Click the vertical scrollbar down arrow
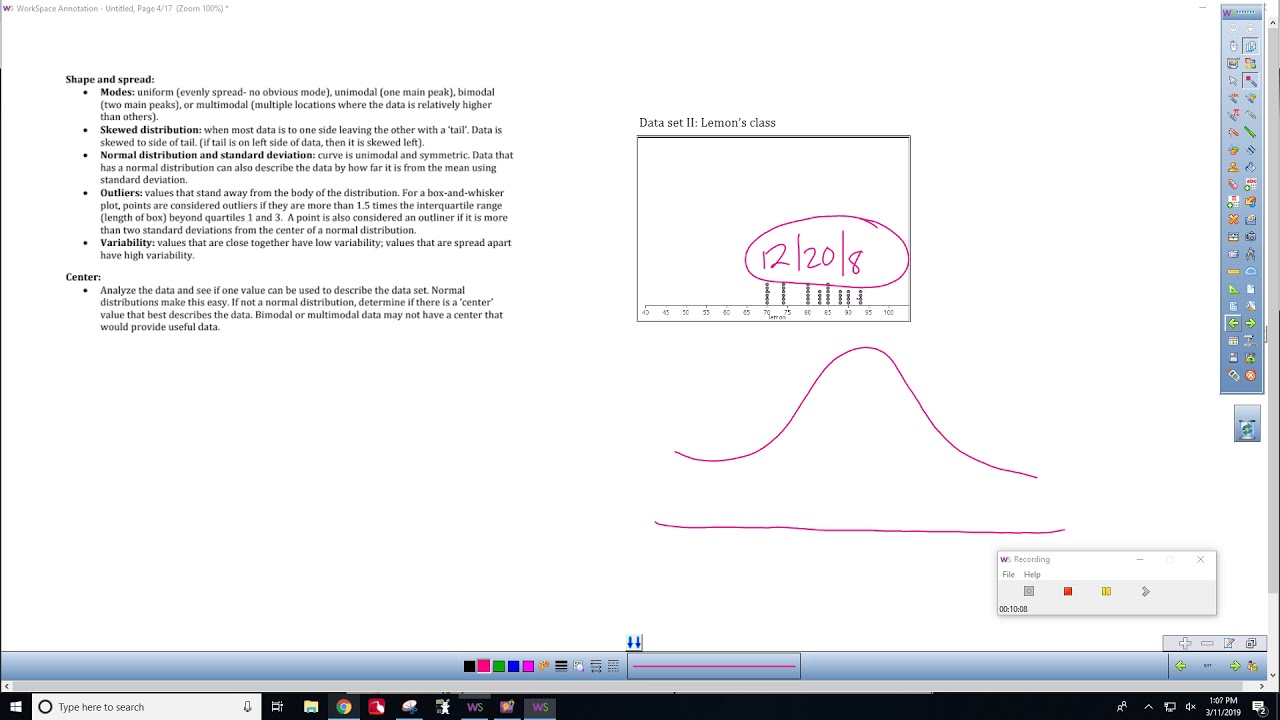 tap(1273, 676)
